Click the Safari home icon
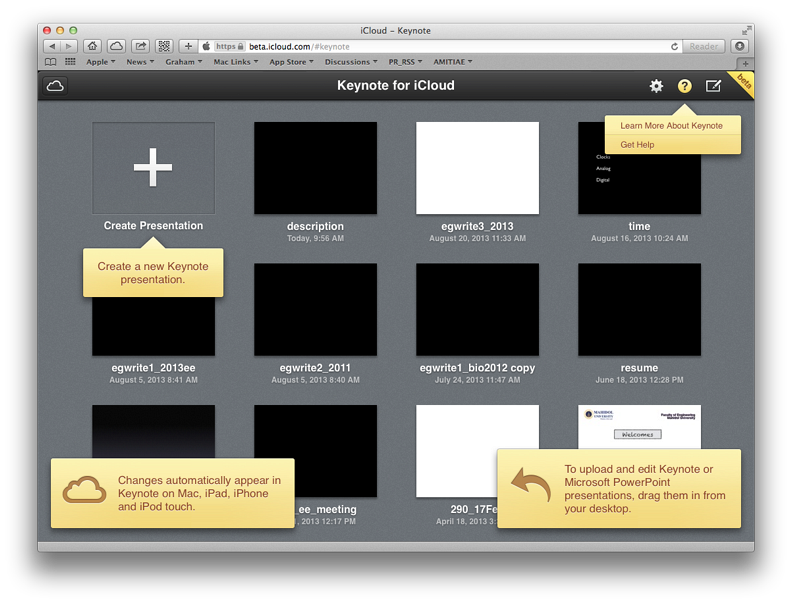The image size is (792, 604). coord(92,46)
